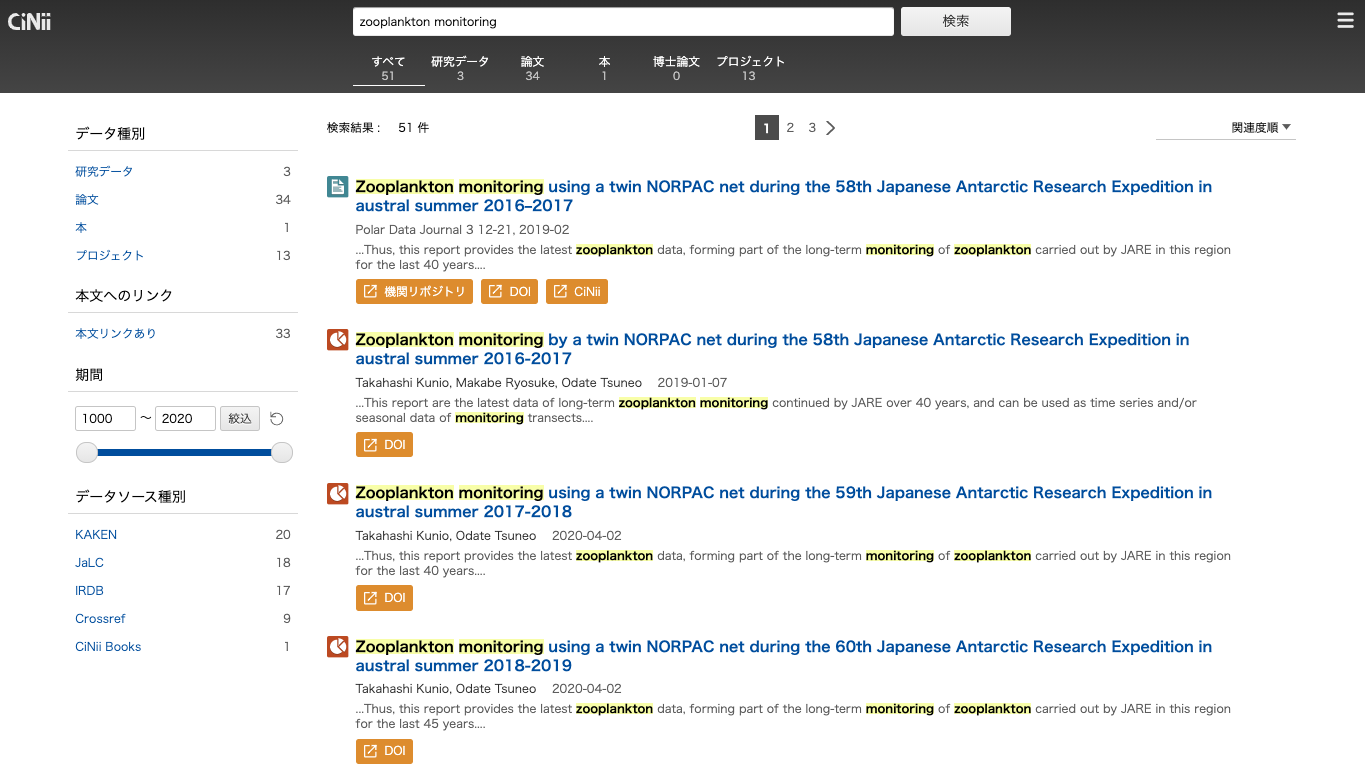Click the right handle of the period slider
Image resolution: width=1365 pixels, height=776 pixels.
[x=282, y=453]
